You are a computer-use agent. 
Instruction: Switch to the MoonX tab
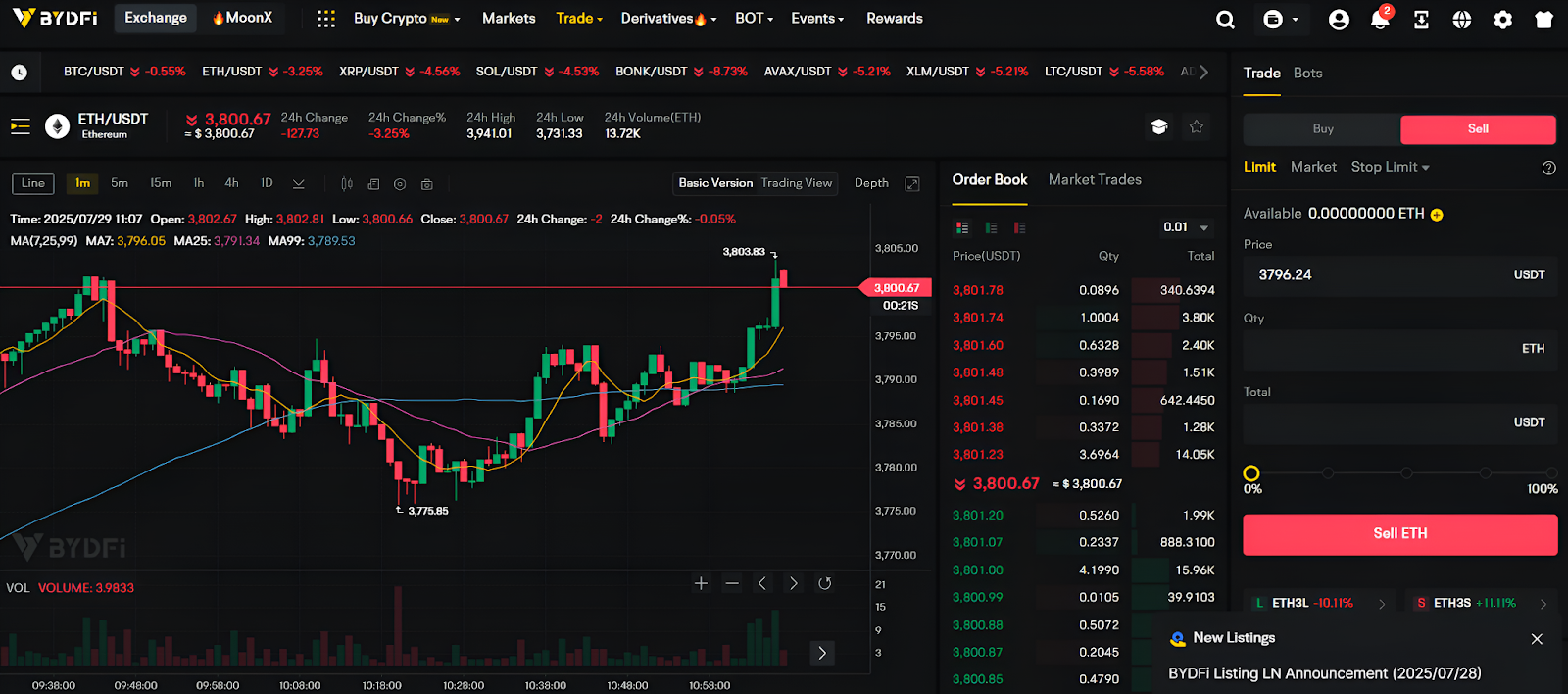(242, 18)
